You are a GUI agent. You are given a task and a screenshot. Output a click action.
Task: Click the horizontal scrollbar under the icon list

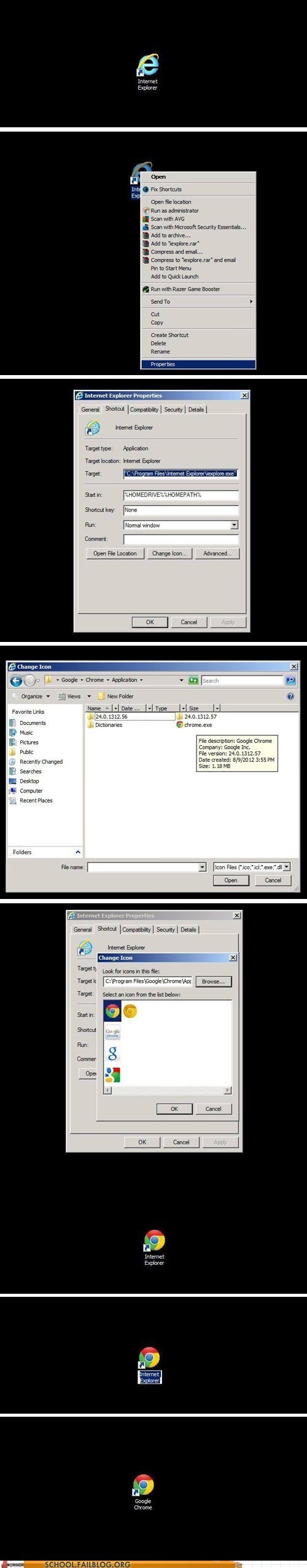tap(167, 1090)
